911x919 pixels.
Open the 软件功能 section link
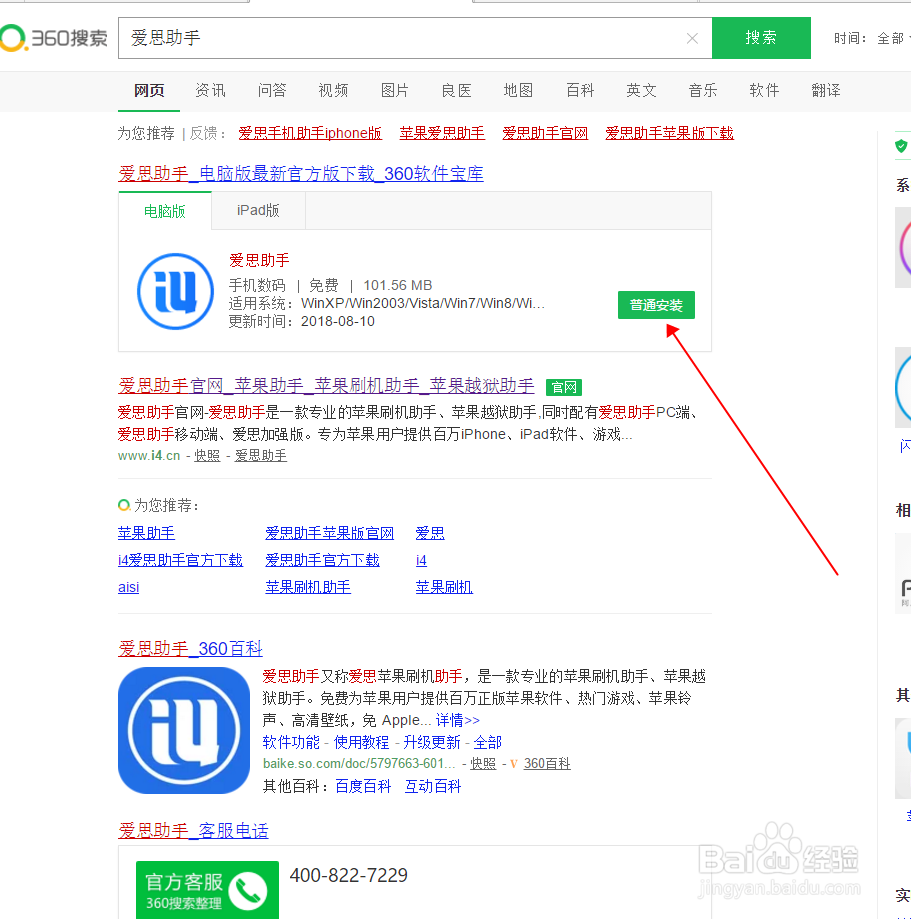(x=291, y=743)
